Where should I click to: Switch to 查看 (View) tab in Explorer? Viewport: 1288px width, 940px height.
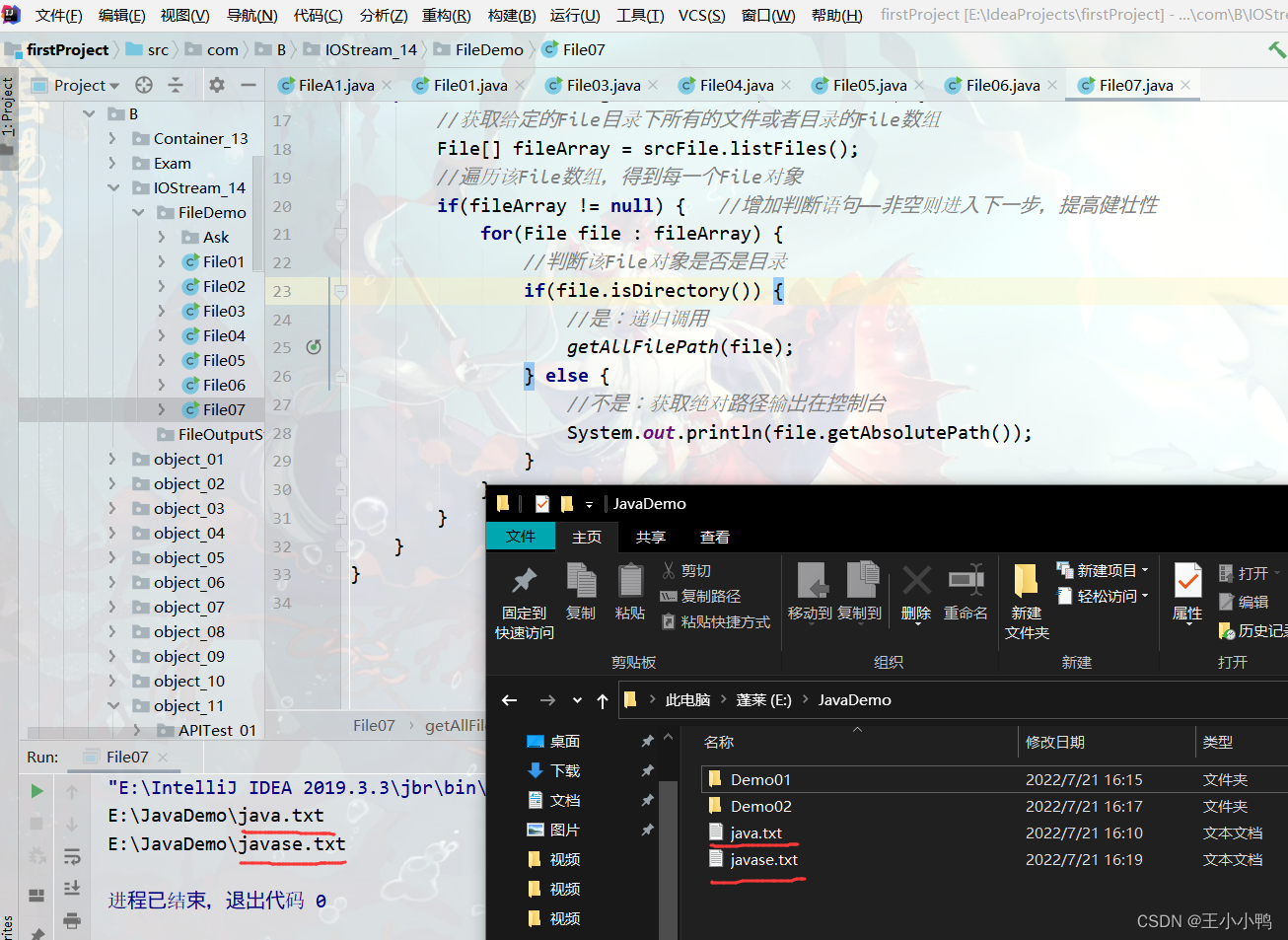click(715, 537)
